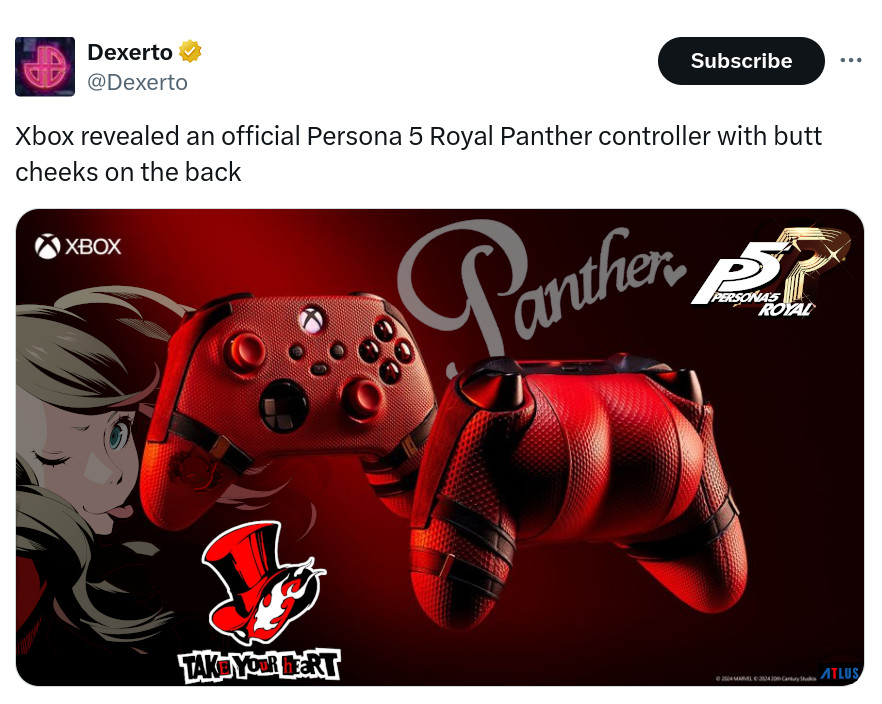This screenshot has width=882, height=704.
Task: Click the glowing Xbox button on the controller
Action: point(312,319)
